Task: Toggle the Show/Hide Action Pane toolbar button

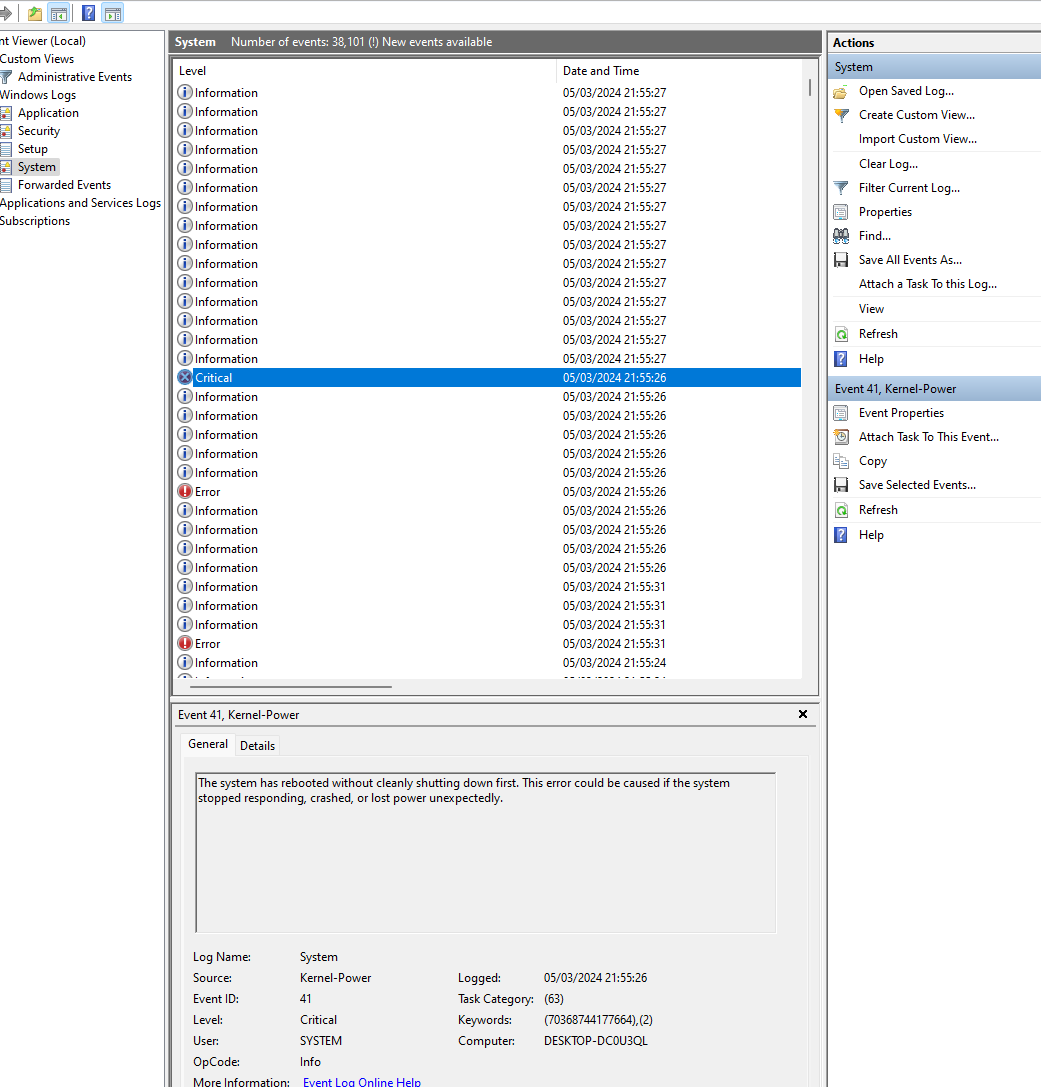Action: click(x=113, y=13)
